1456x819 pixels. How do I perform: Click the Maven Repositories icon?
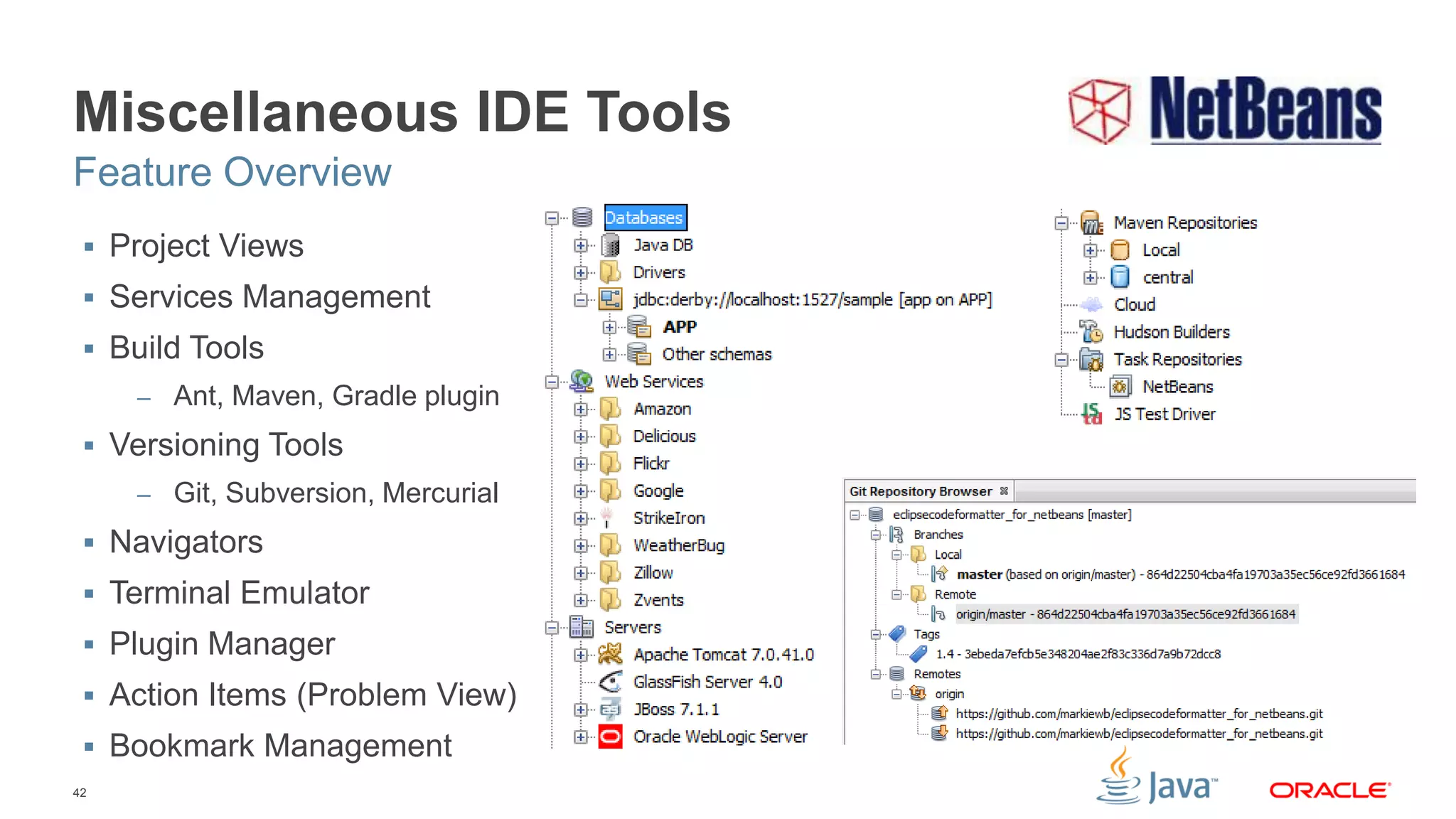point(1091,223)
